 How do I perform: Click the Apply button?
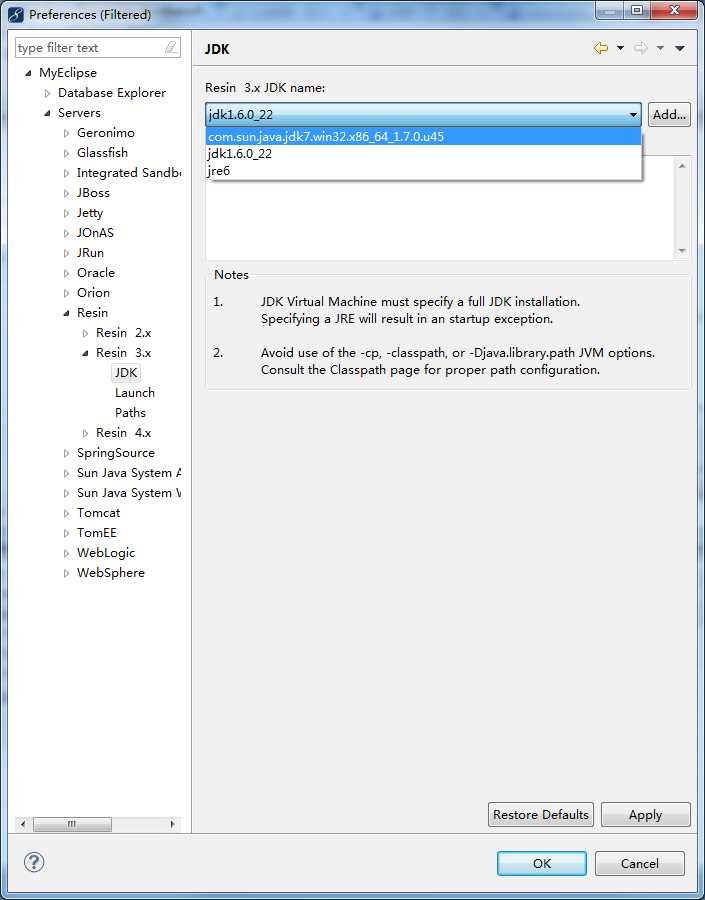[645, 814]
